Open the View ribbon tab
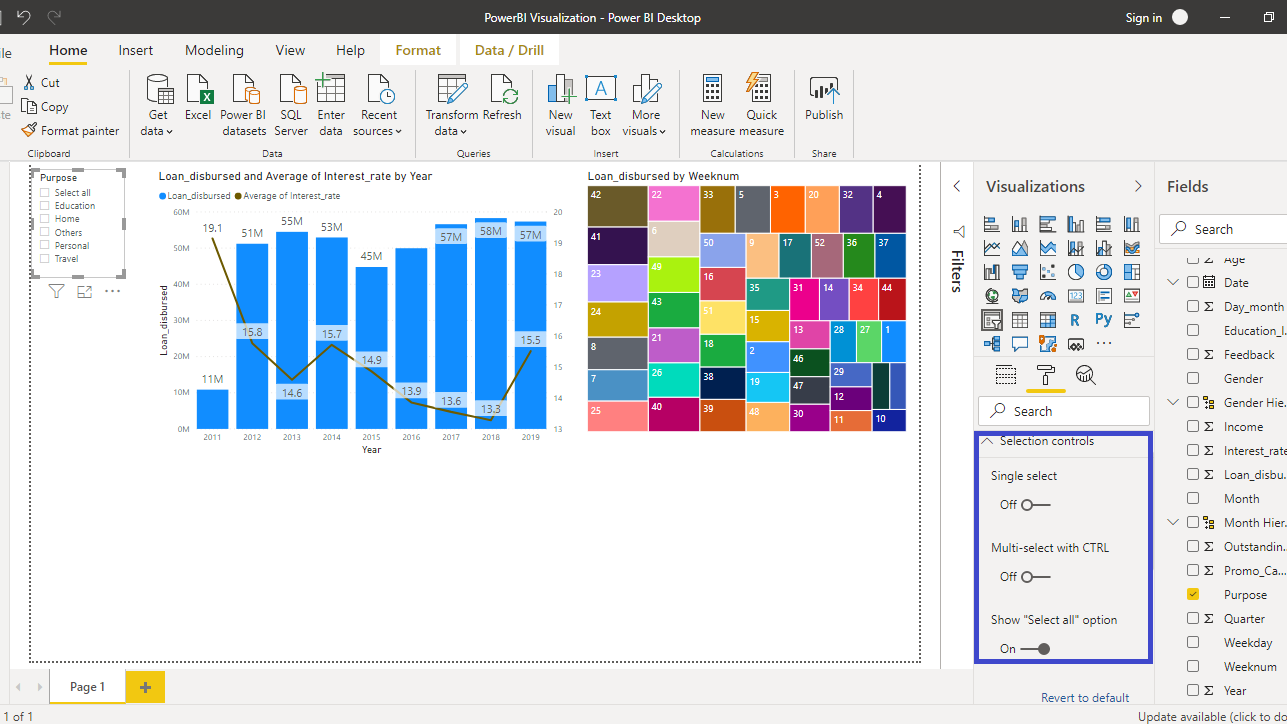Image resolution: width=1287 pixels, height=724 pixels. coord(290,50)
